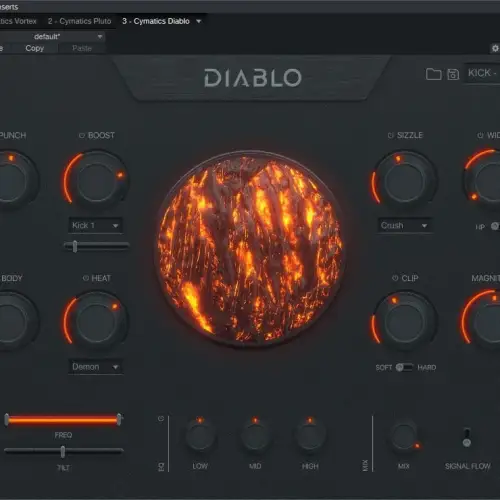Click the CLIP knob
Screen dimensions: 500x500
tap(404, 322)
